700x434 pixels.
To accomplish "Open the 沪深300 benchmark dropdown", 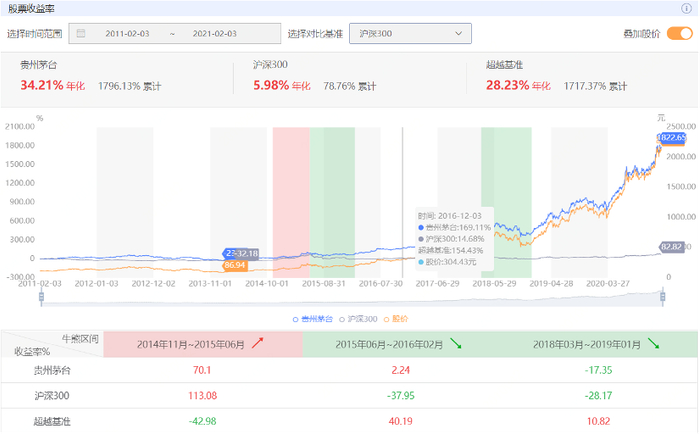I will tap(410, 33).
